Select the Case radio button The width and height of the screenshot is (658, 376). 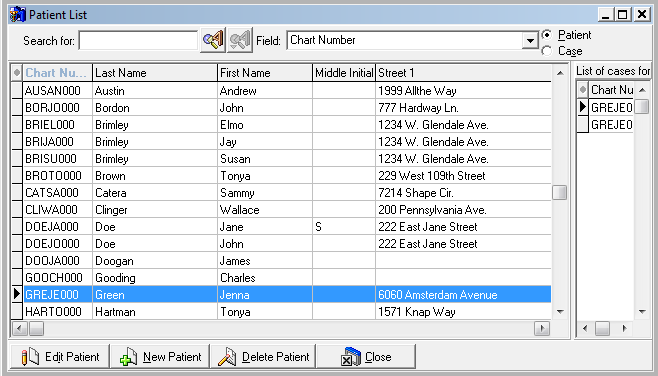pyautogui.click(x=547, y=51)
